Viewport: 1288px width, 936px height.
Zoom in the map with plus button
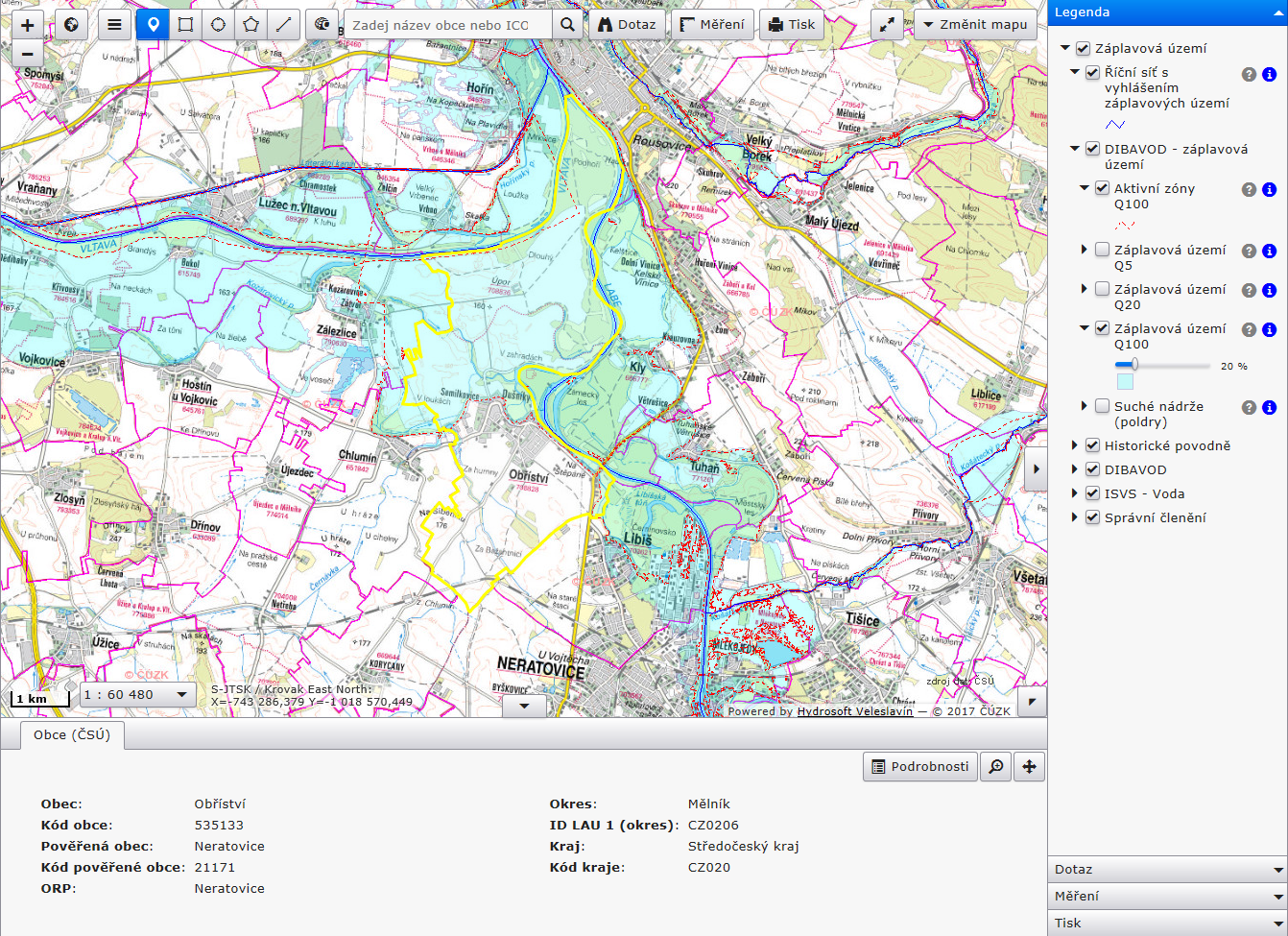pos(27,25)
